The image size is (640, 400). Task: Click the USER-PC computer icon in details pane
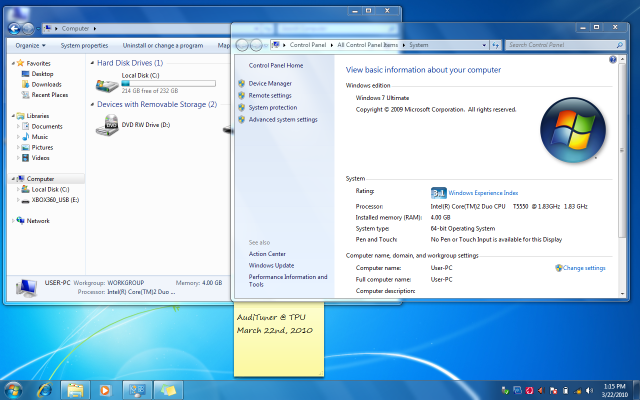pyautogui.click(x=27, y=288)
